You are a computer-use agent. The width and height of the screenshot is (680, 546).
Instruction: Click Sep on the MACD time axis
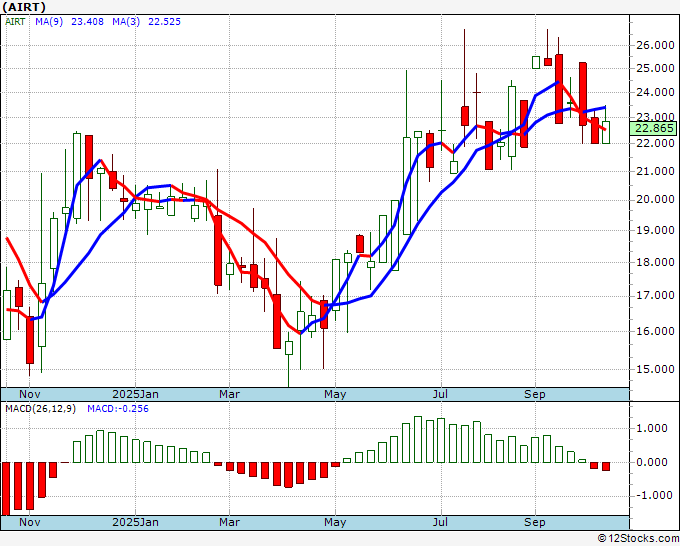(534, 522)
